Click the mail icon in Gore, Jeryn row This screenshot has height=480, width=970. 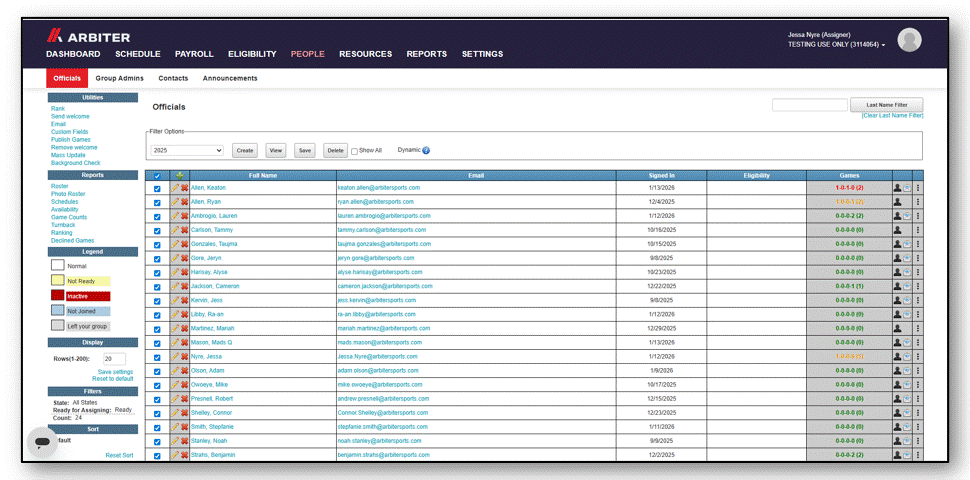907,258
